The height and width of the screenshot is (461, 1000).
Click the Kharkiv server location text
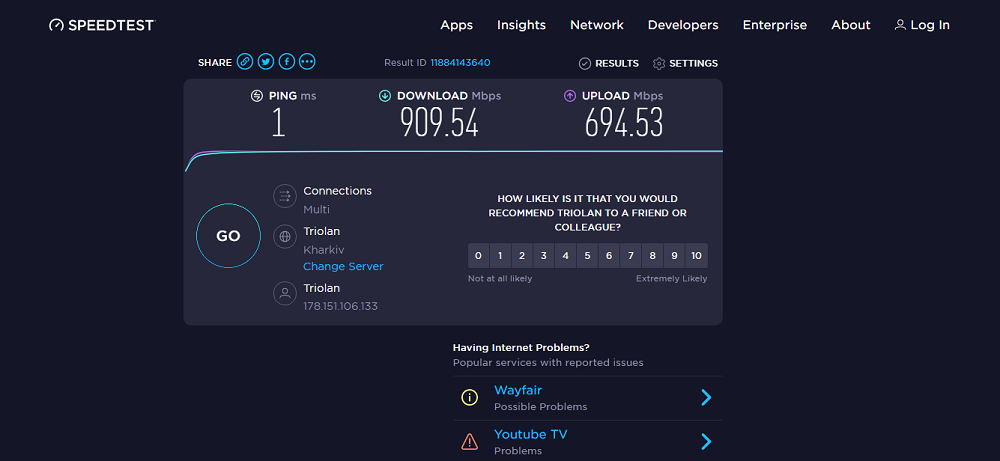(324, 249)
